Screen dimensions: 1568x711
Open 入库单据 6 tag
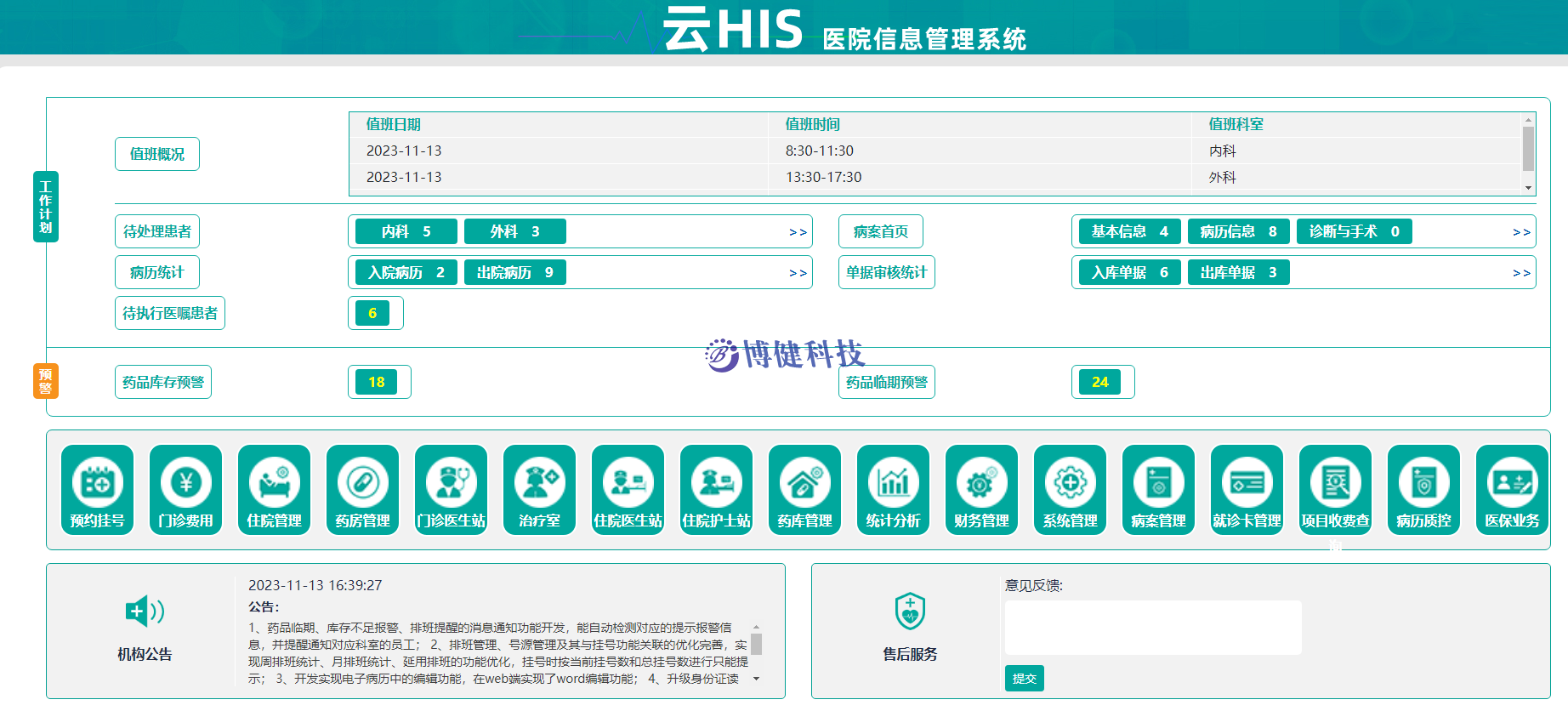pyautogui.click(x=1130, y=272)
